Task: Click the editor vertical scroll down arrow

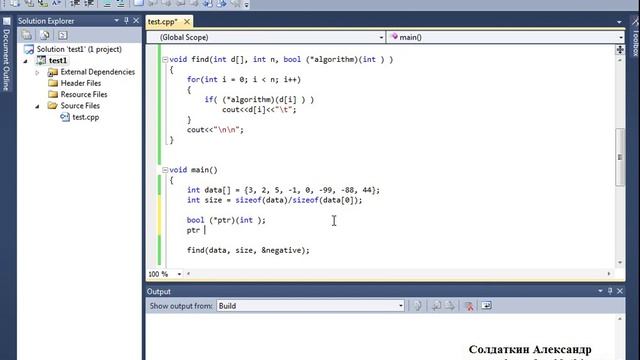Action: [x=620, y=263]
